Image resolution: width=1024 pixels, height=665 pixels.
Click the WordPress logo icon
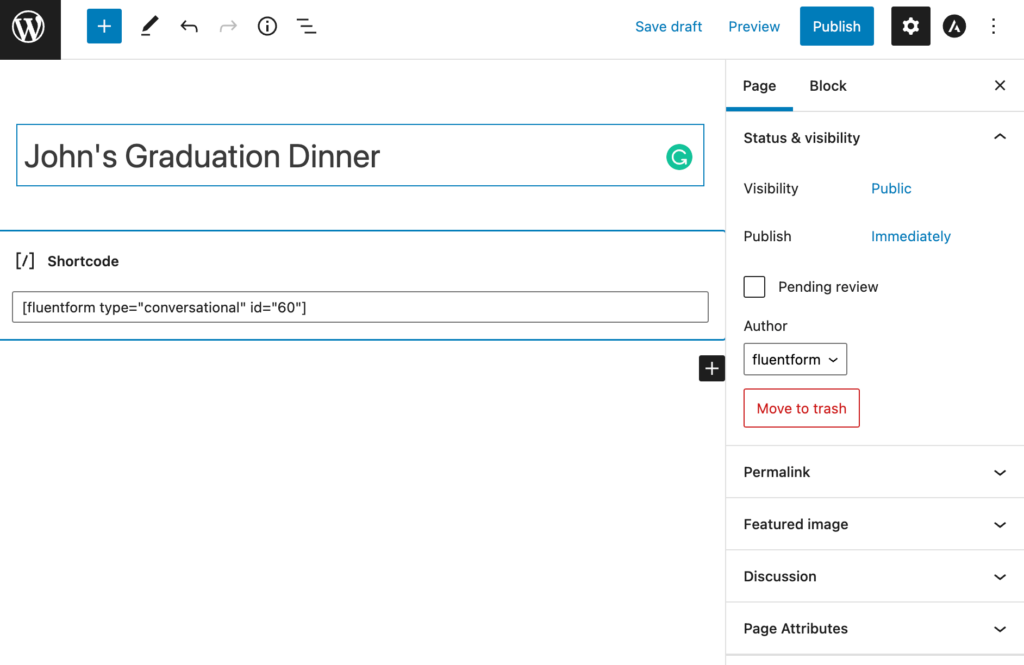click(x=29, y=28)
